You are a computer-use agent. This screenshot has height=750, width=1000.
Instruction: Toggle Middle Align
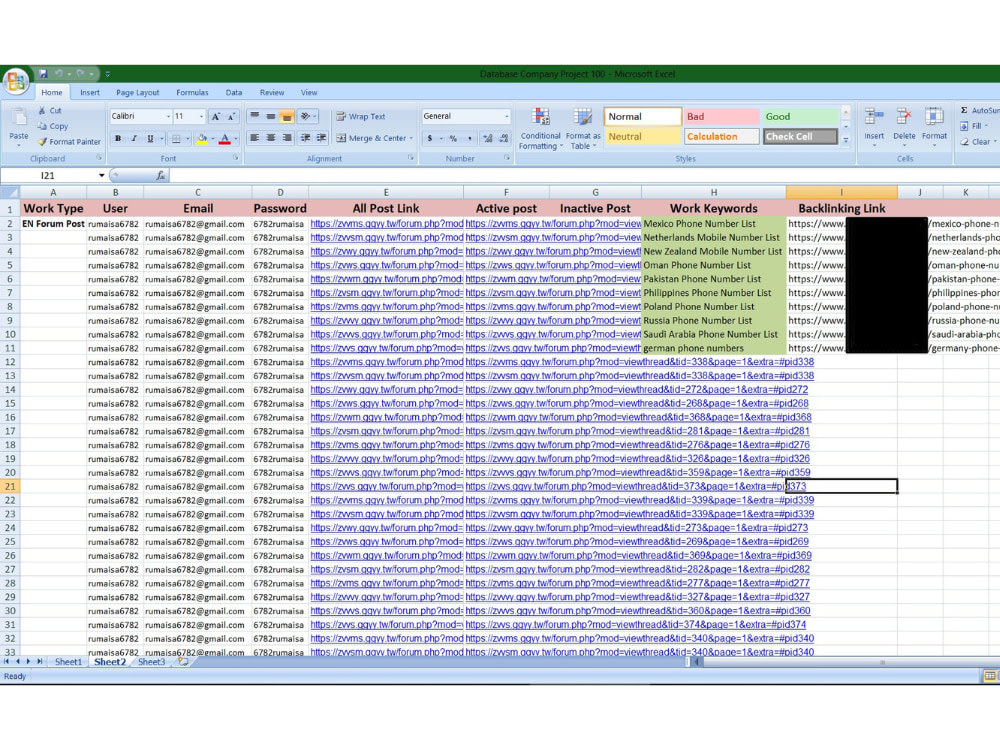[x=271, y=116]
